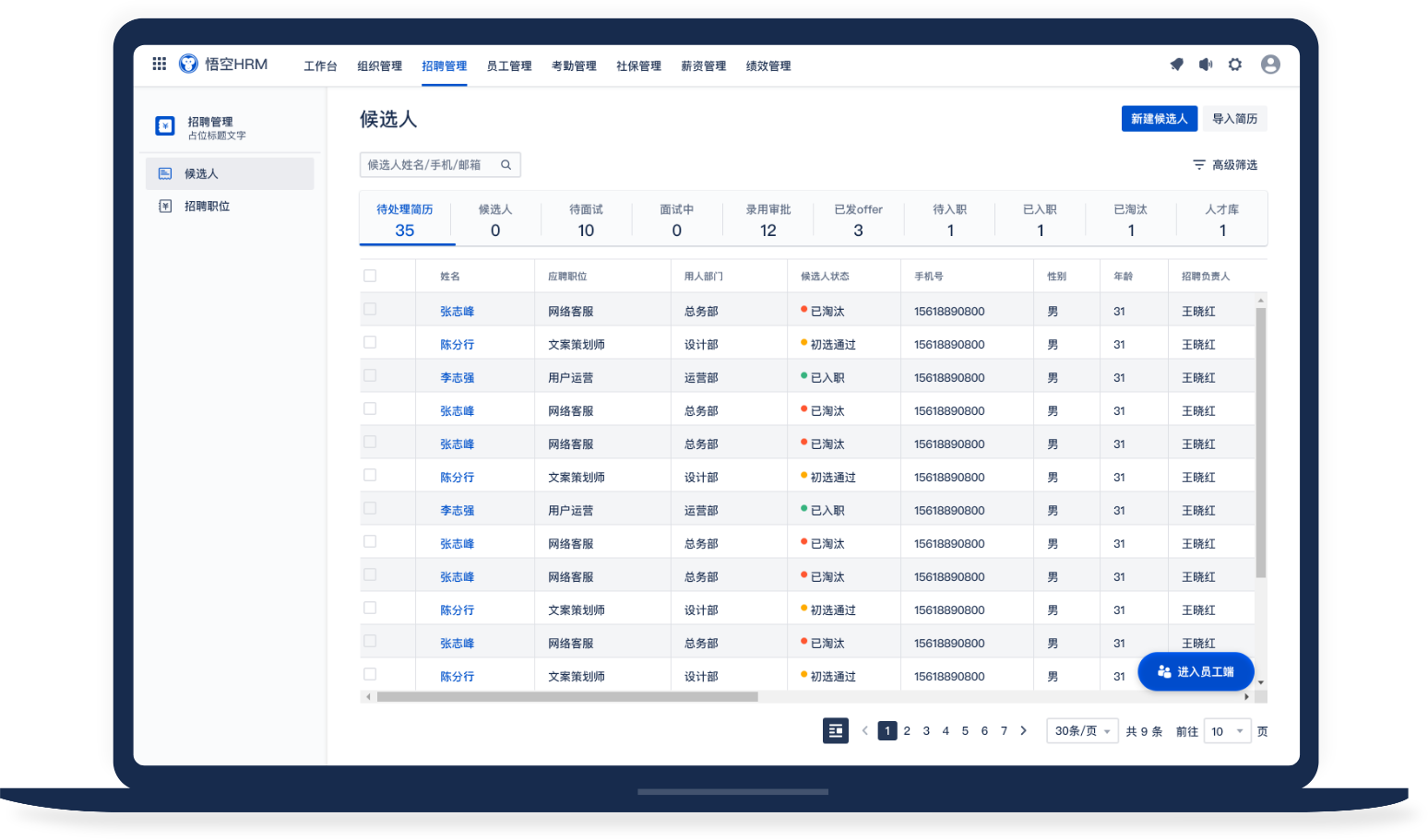Go to next page with right chevron
1428x840 pixels.
1023,731
